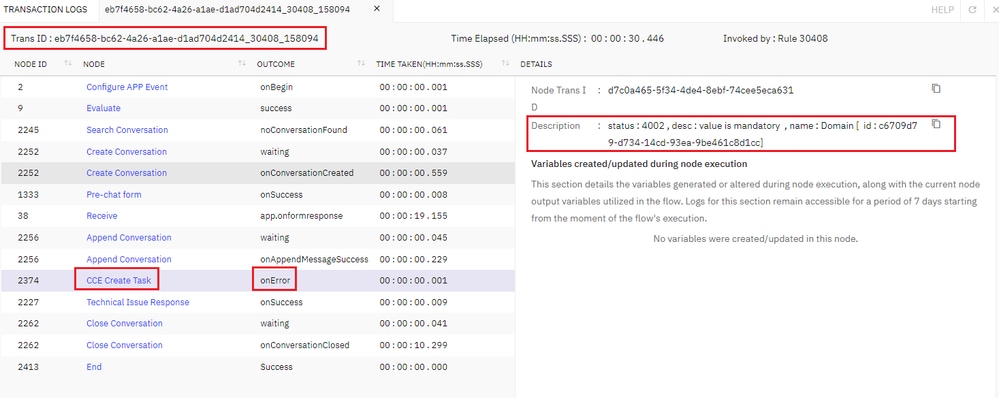Select the status 4002 description text
The image size is (999, 398).
(763, 134)
